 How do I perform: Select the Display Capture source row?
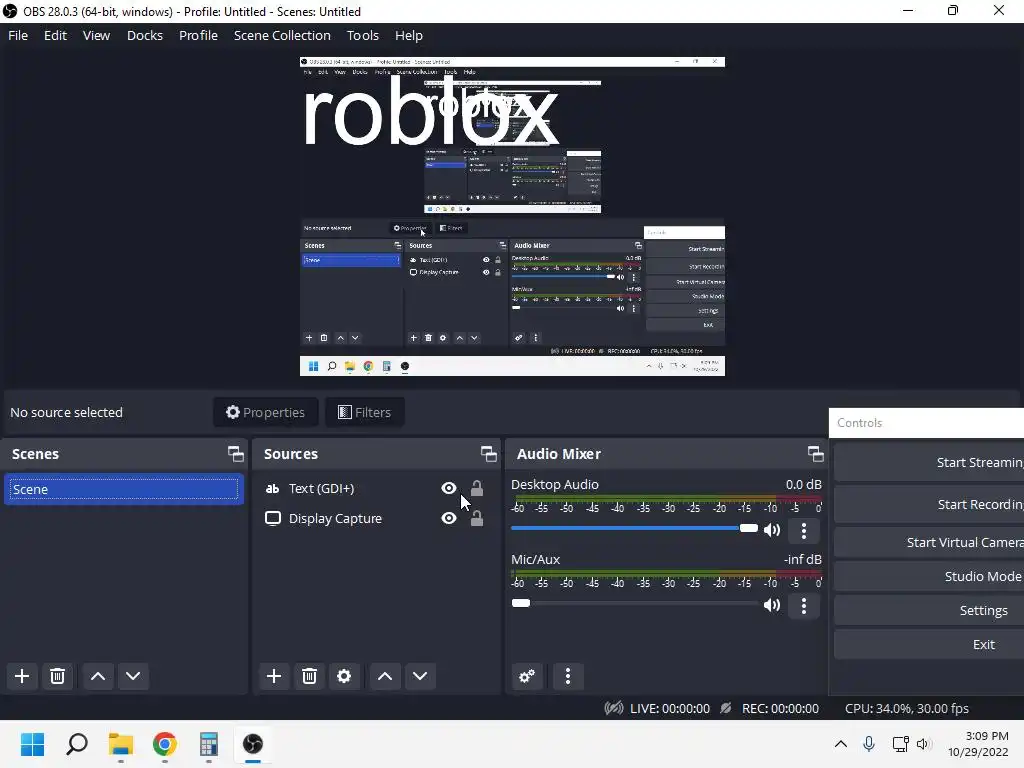(376, 519)
